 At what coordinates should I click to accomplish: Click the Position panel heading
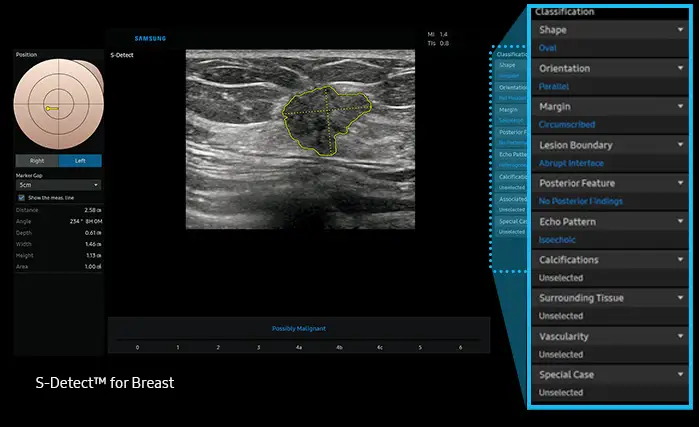pyautogui.click(x=26, y=55)
